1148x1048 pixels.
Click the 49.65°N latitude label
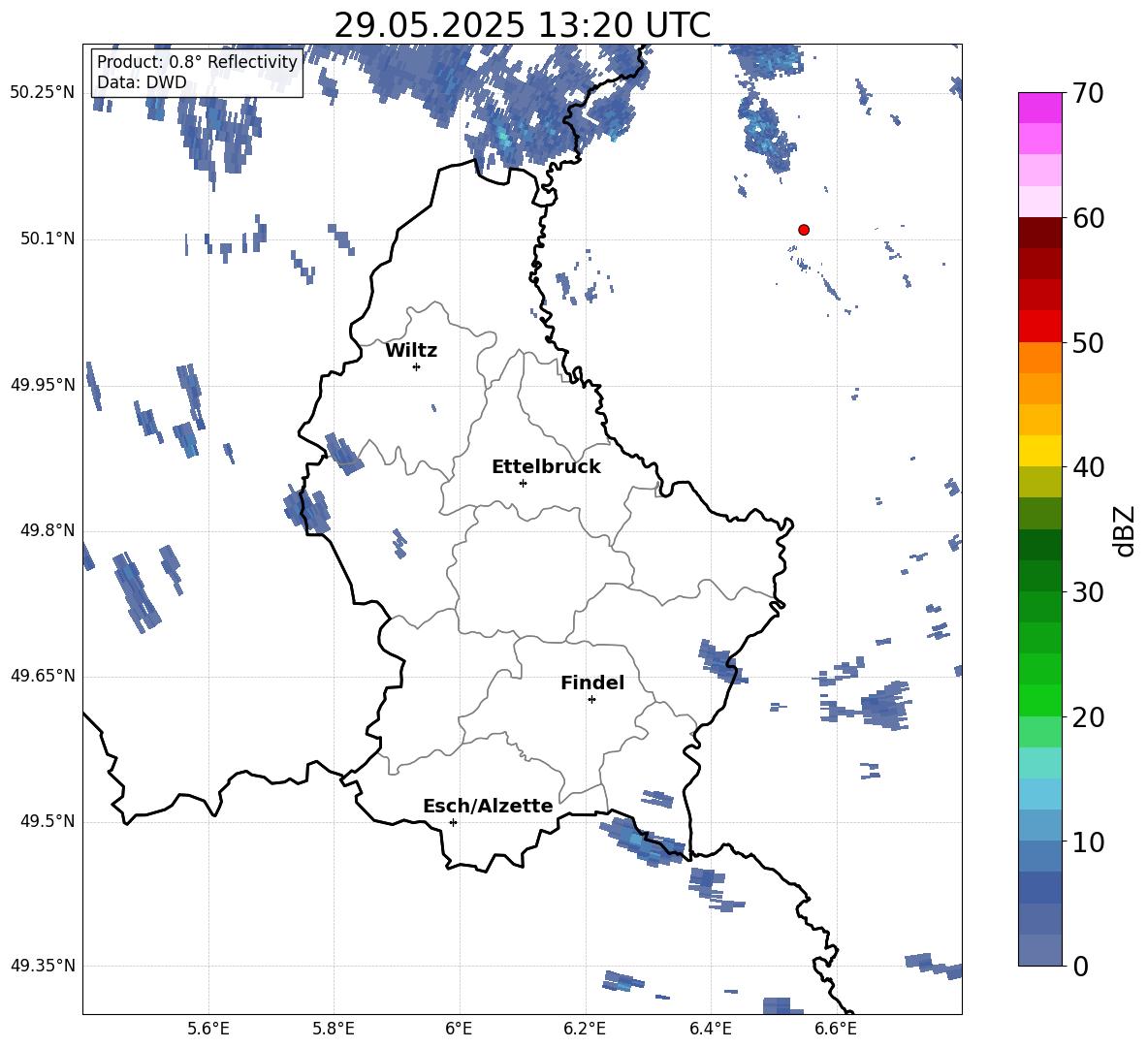tap(43, 676)
